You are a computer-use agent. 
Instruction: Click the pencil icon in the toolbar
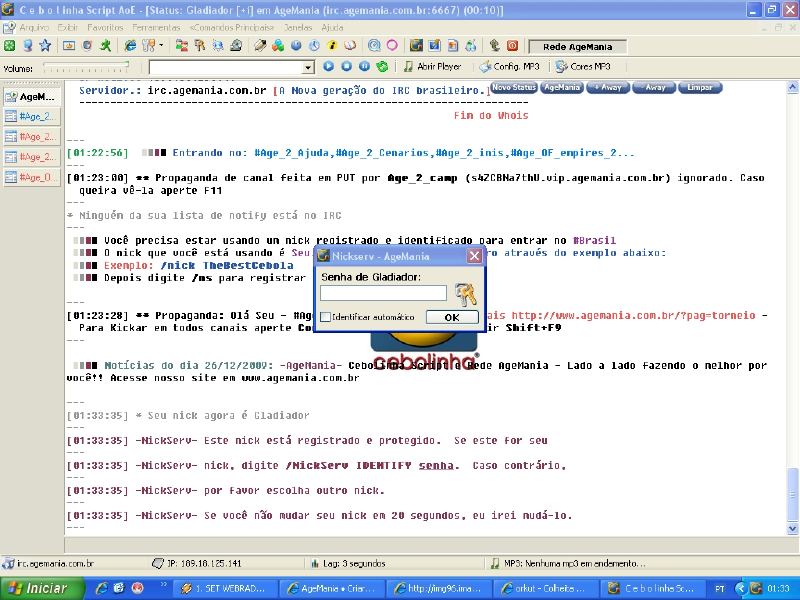point(260,46)
